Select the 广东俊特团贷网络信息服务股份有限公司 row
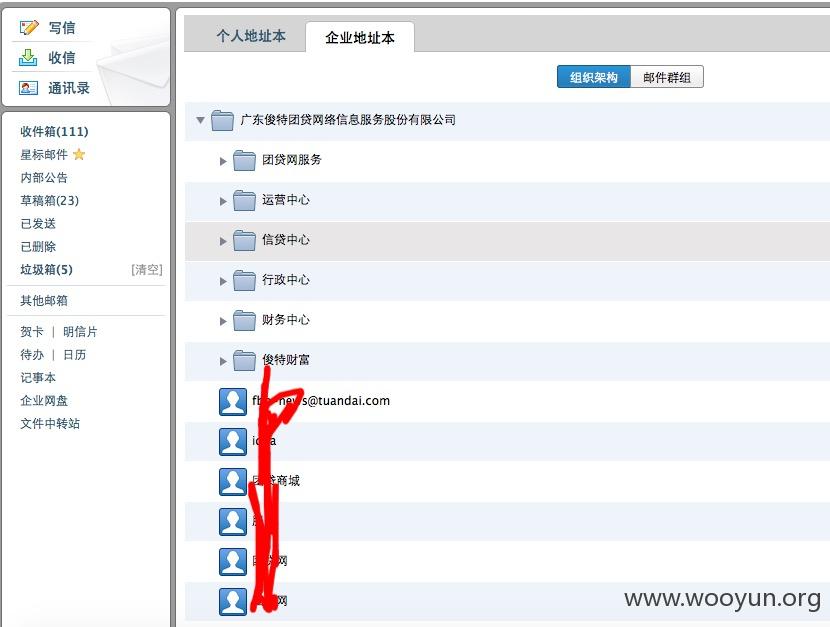Screen dimensions: 830x627 pos(507,120)
